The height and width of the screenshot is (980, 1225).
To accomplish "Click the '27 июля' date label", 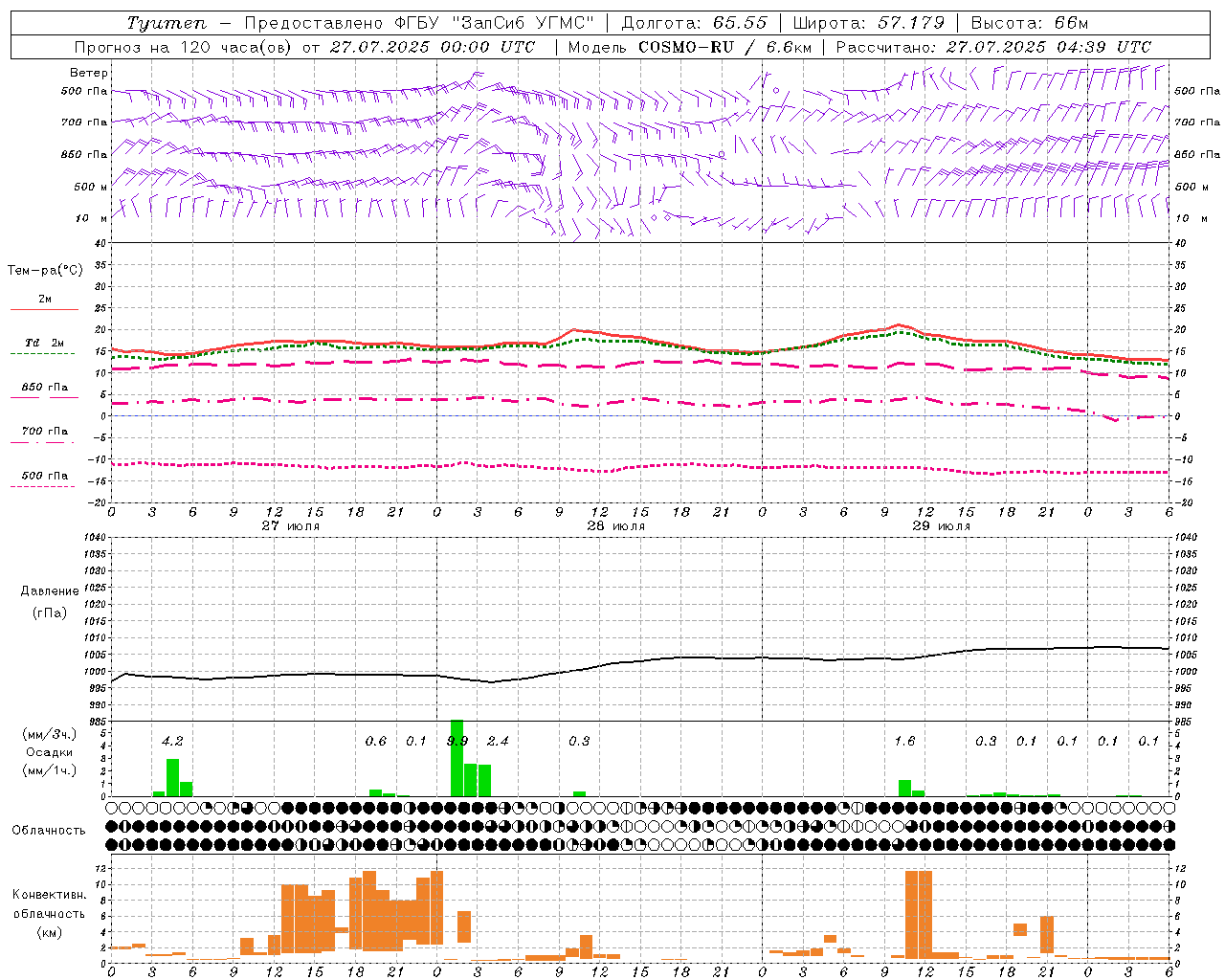I will (x=291, y=526).
